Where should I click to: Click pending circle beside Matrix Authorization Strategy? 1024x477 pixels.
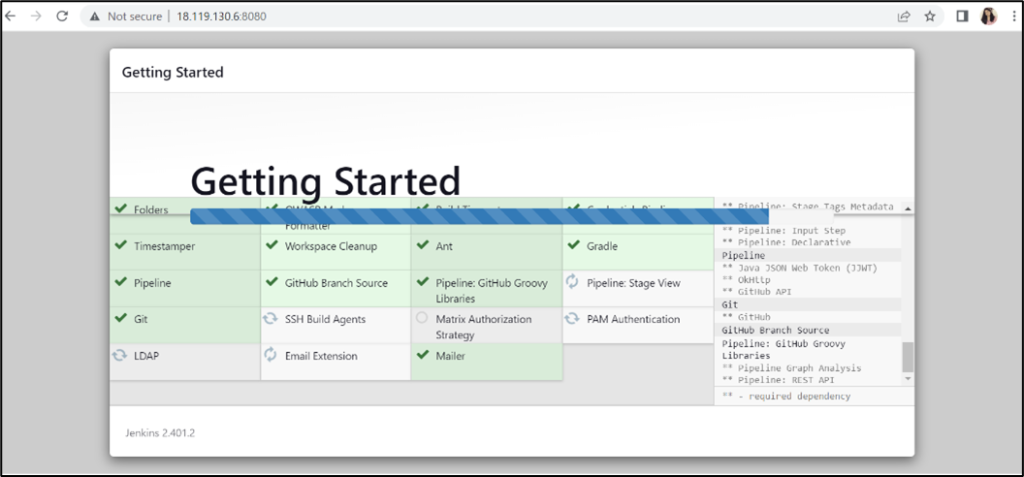coord(422,318)
